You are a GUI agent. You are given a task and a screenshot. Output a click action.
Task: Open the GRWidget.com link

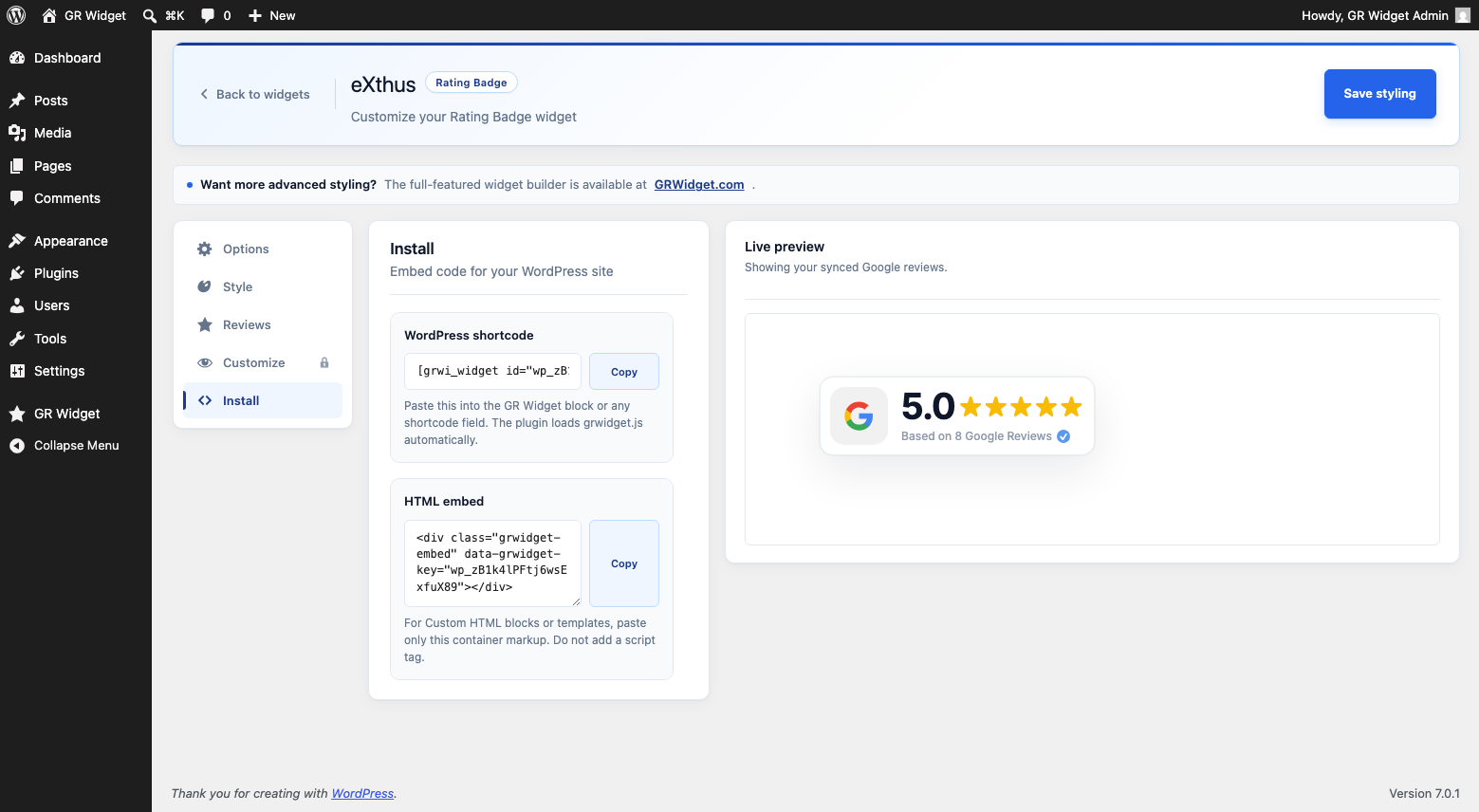tap(699, 185)
